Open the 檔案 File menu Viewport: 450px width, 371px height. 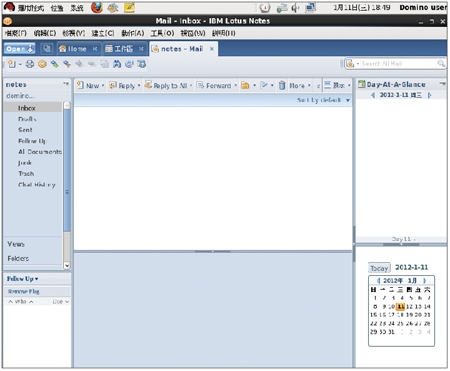(x=16, y=33)
